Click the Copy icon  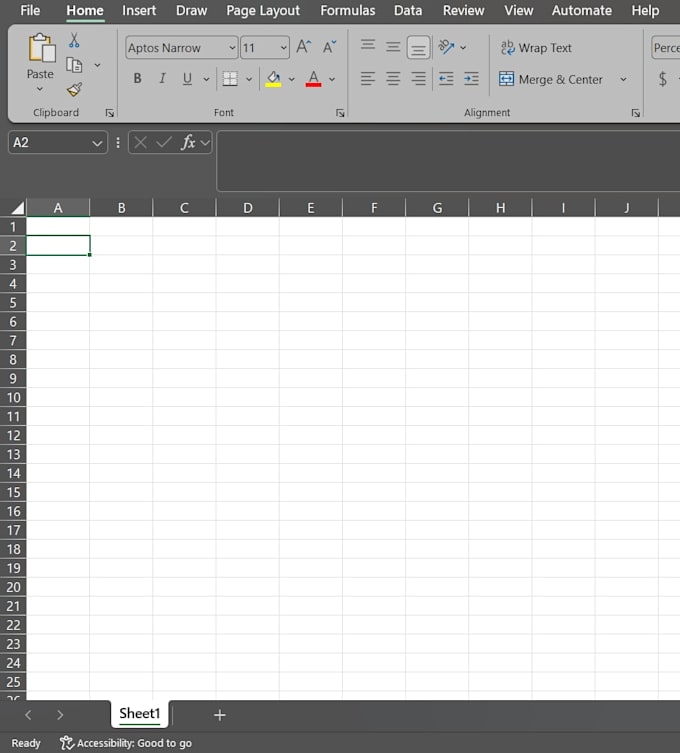[74, 65]
